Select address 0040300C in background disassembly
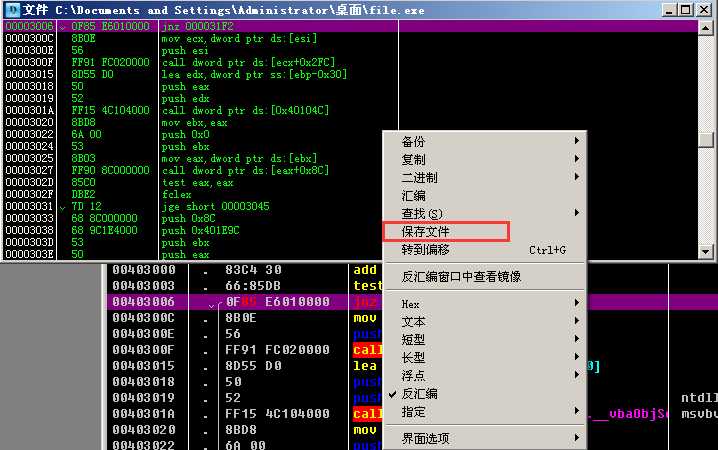The image size is (718, 450). pyautogui.click(x=144, y=318)
